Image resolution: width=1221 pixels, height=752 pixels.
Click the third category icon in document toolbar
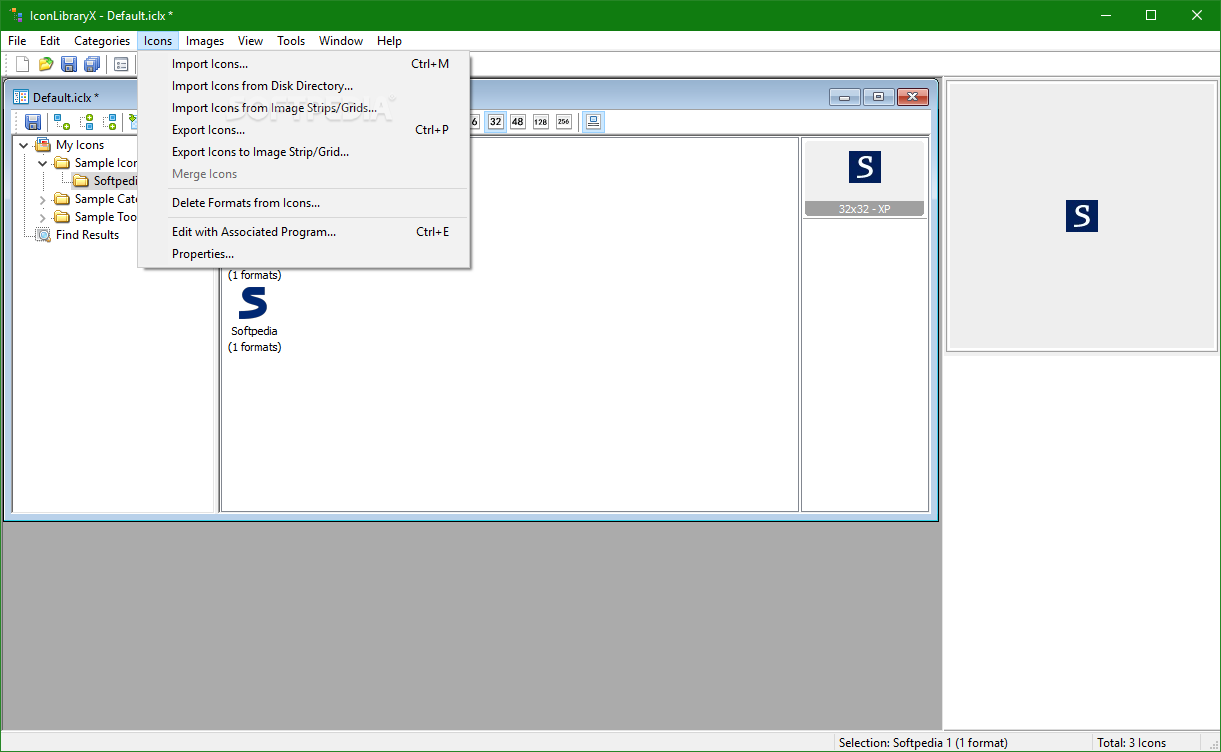[x=109, y=122]
